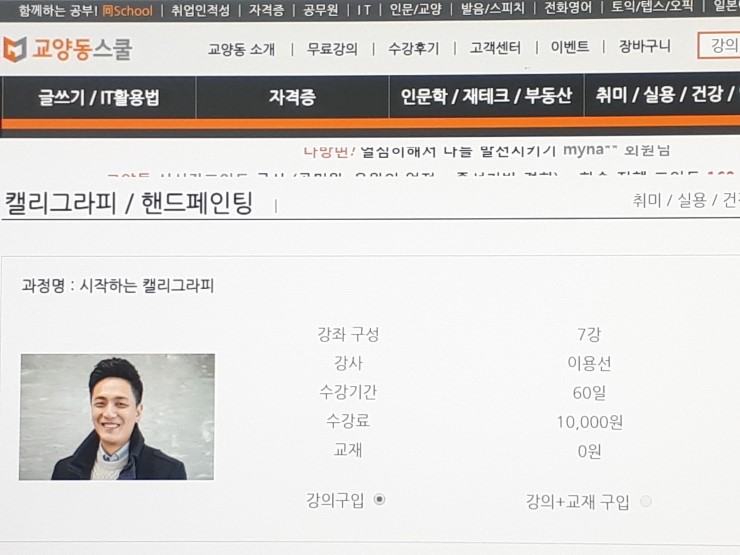Click the scrolling 나를 발전시키기 notice text

[486, 151]
